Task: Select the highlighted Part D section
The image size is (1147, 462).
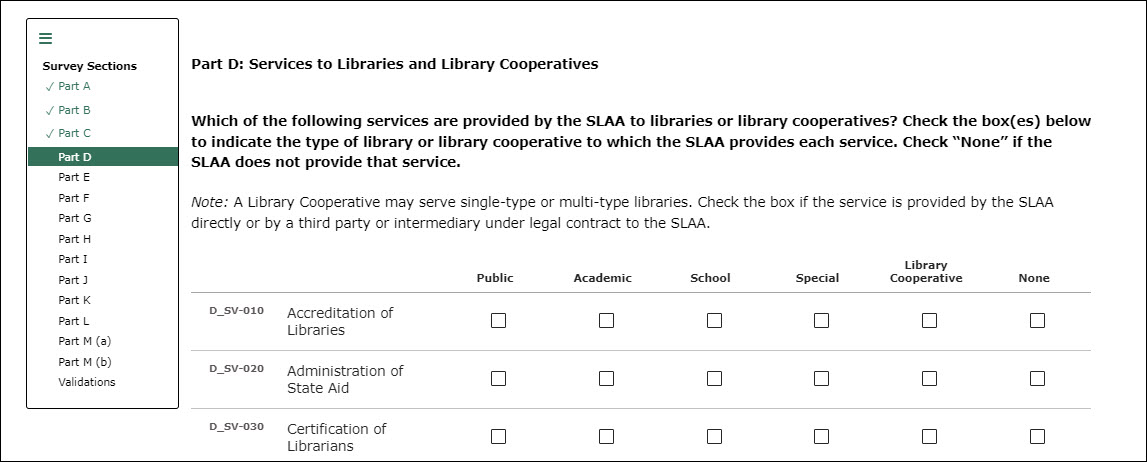Action: (74, 157)
